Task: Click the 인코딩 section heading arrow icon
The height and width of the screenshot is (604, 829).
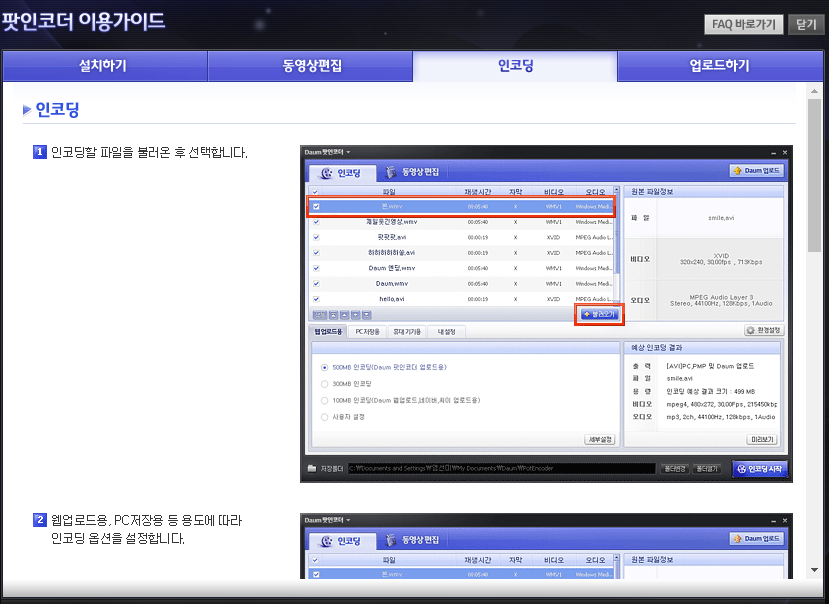Action: pyautogui.click(x=27, y=110)
